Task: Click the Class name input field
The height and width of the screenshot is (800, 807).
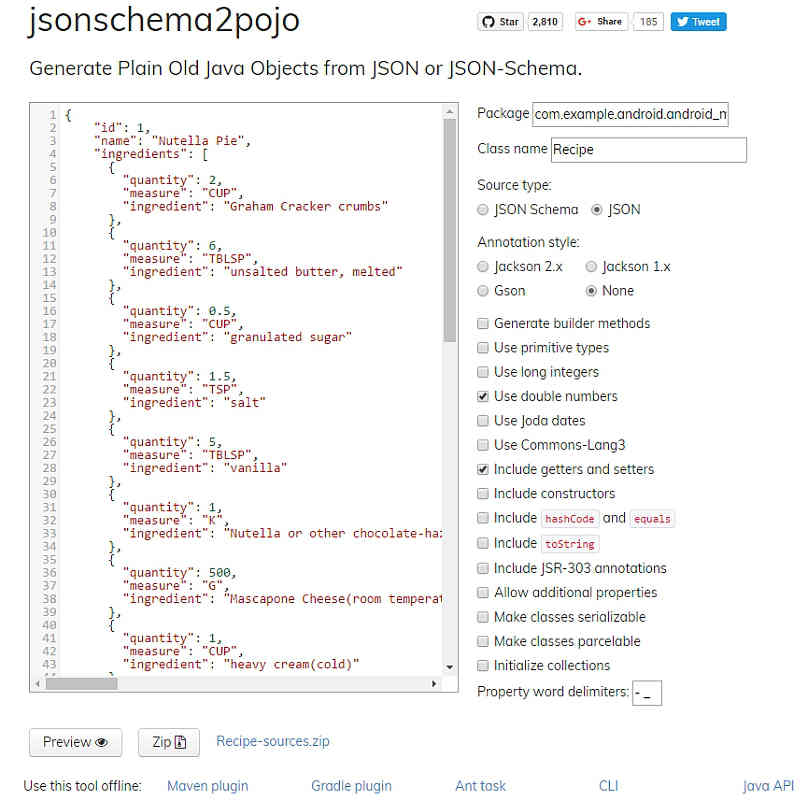Action: tap(648, 150)
